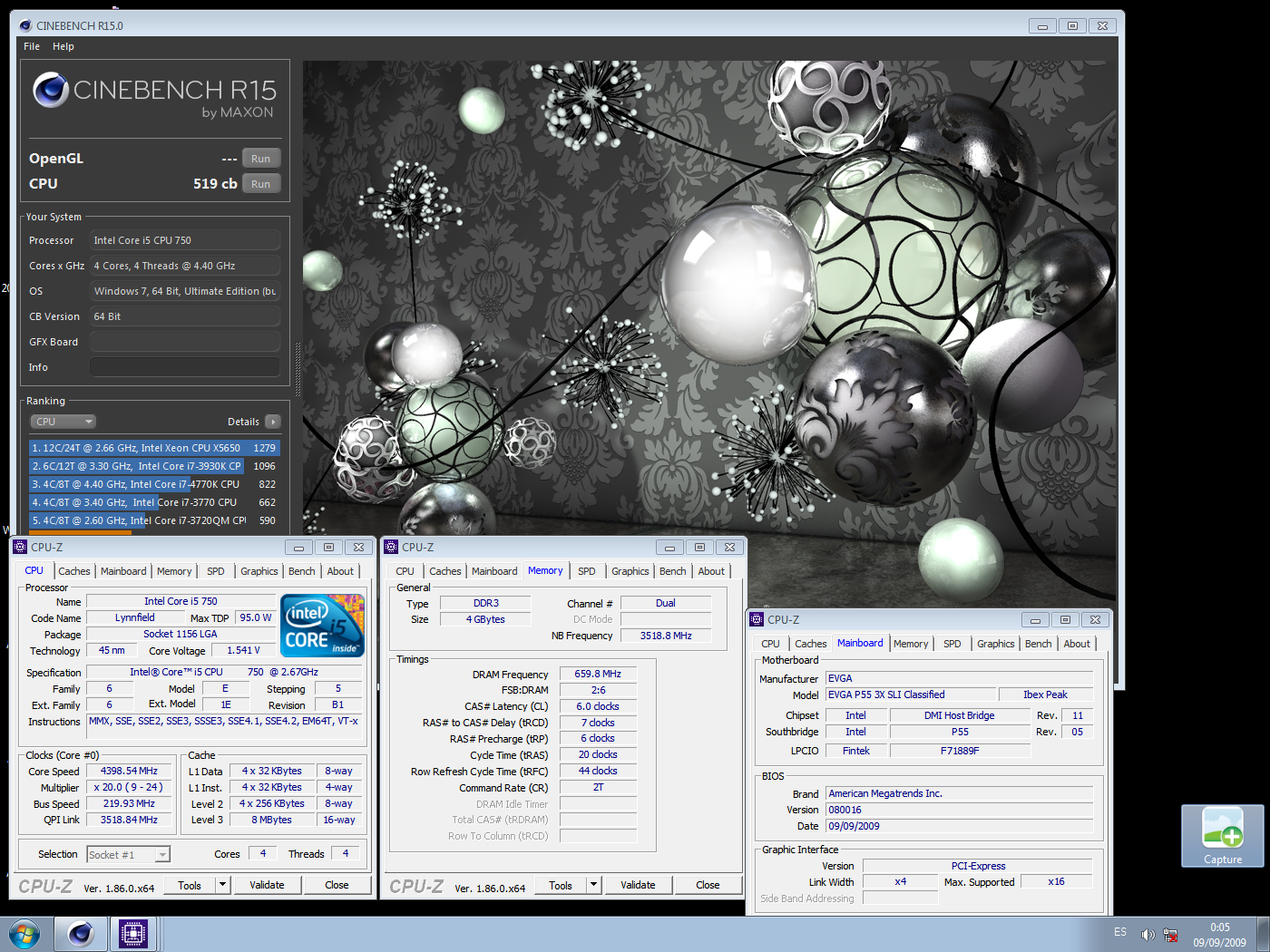Select CPU tab in Mainboard CPU-Z window

tap(771, 644)
